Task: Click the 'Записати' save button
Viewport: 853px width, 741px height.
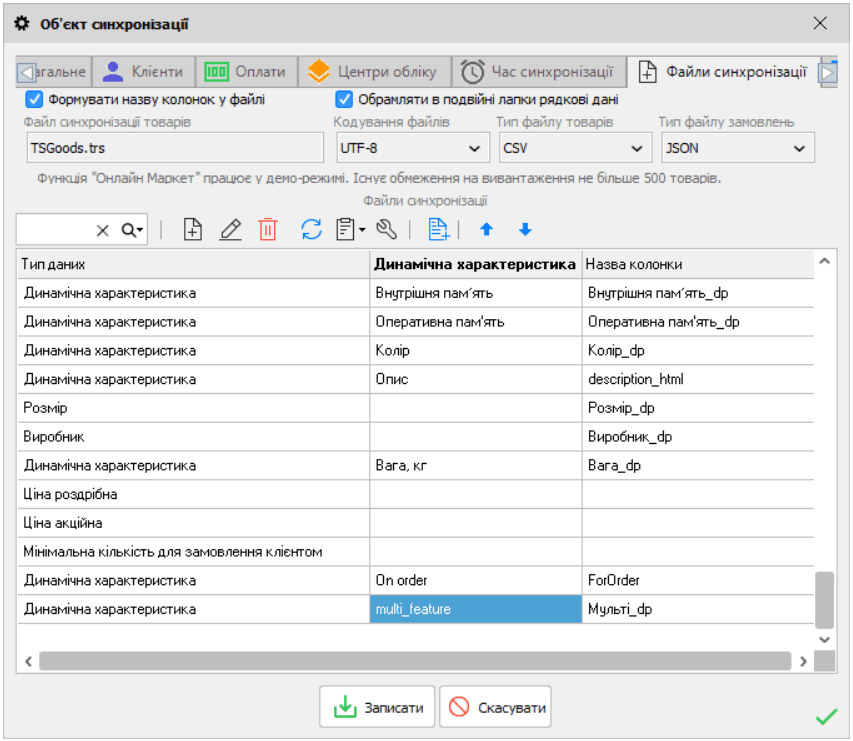Action: point(378,708)
